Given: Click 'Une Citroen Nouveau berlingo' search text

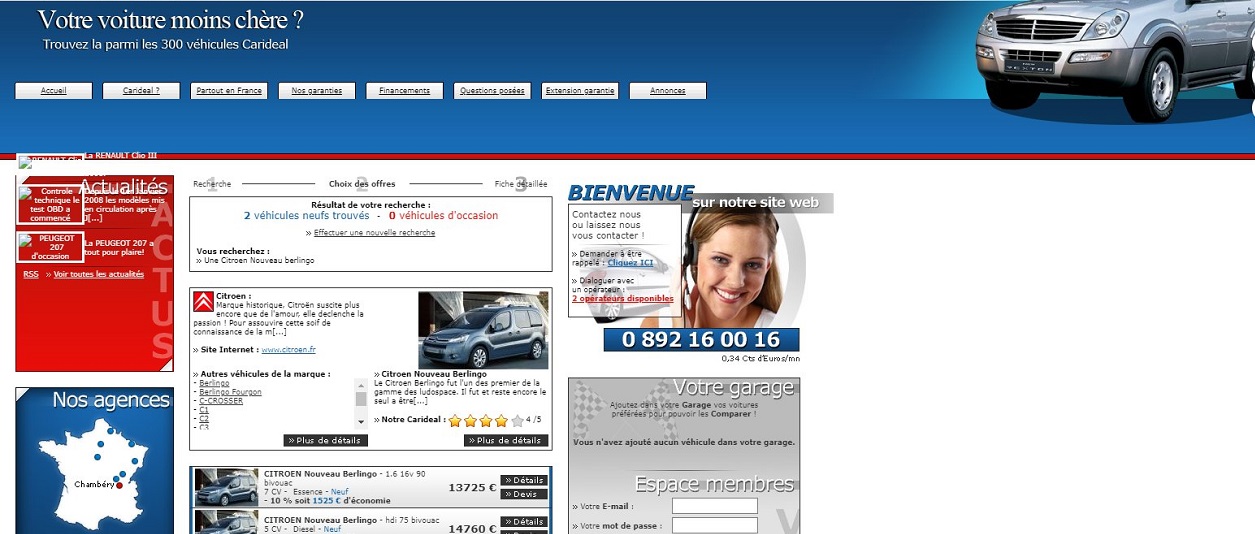Looking at the screenshot, I should click(259, 260).
